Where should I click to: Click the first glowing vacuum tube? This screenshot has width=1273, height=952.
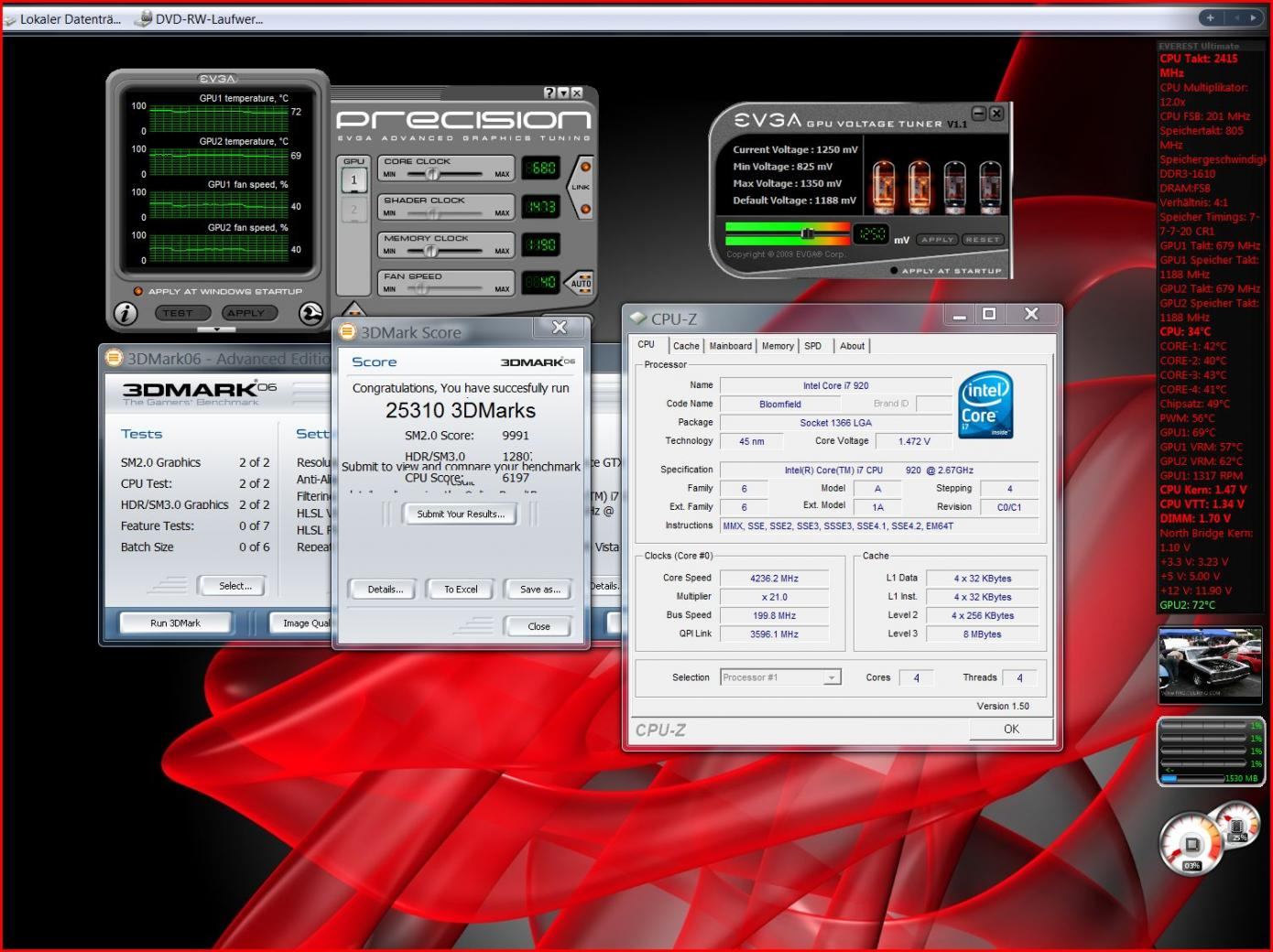tap(884, 186)
